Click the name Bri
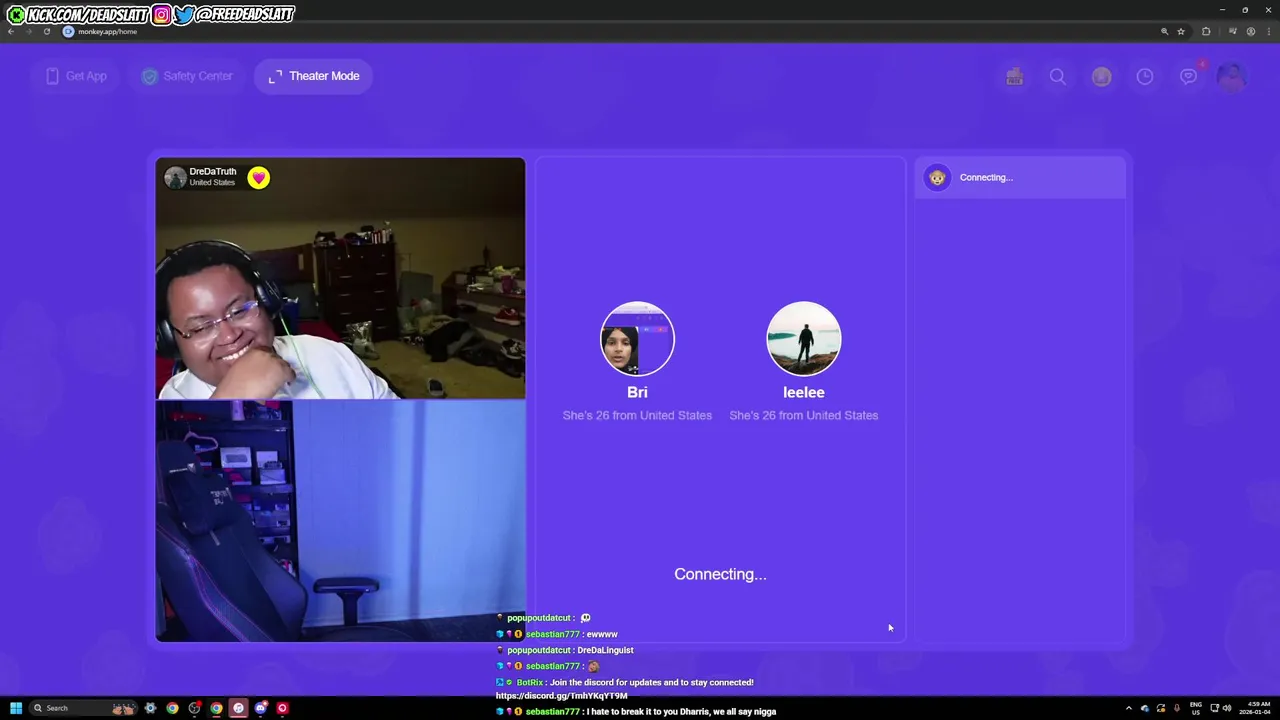The height and width of the screenshot is (720, 1280). pos(637,392)
